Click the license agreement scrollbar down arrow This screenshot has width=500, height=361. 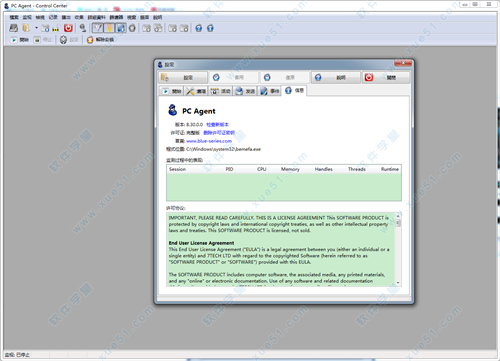point(398,283)
